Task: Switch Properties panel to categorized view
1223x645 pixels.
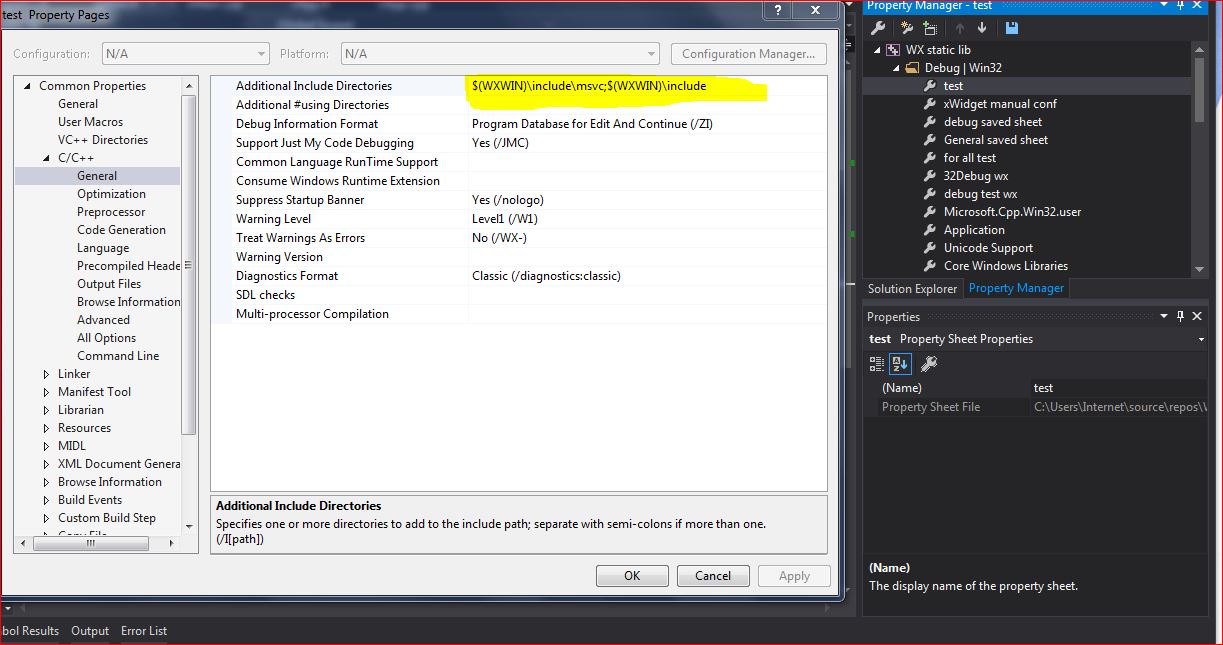Action: [x=876, y=363]
